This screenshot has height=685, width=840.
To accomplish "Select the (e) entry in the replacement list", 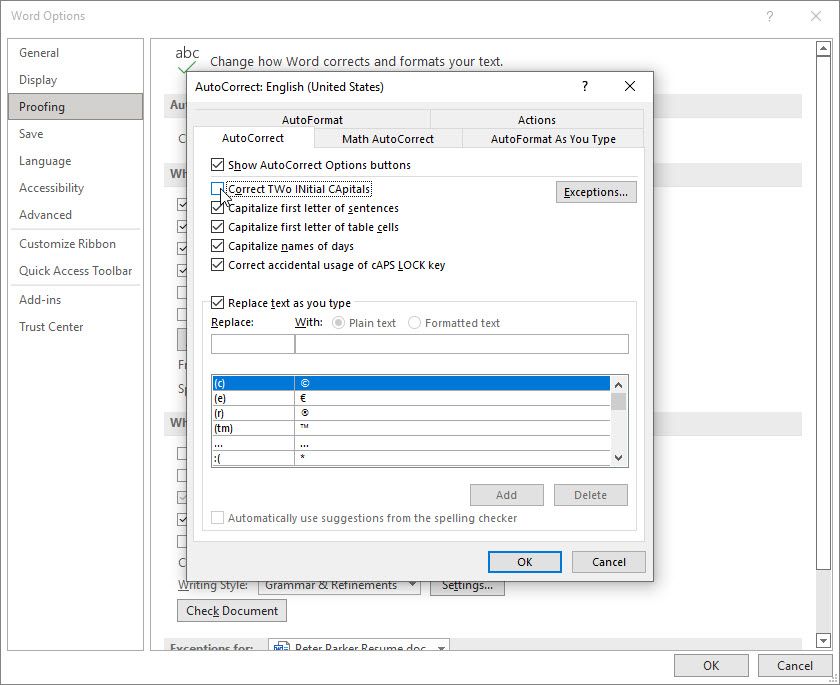I will click(x=300, y=398).
